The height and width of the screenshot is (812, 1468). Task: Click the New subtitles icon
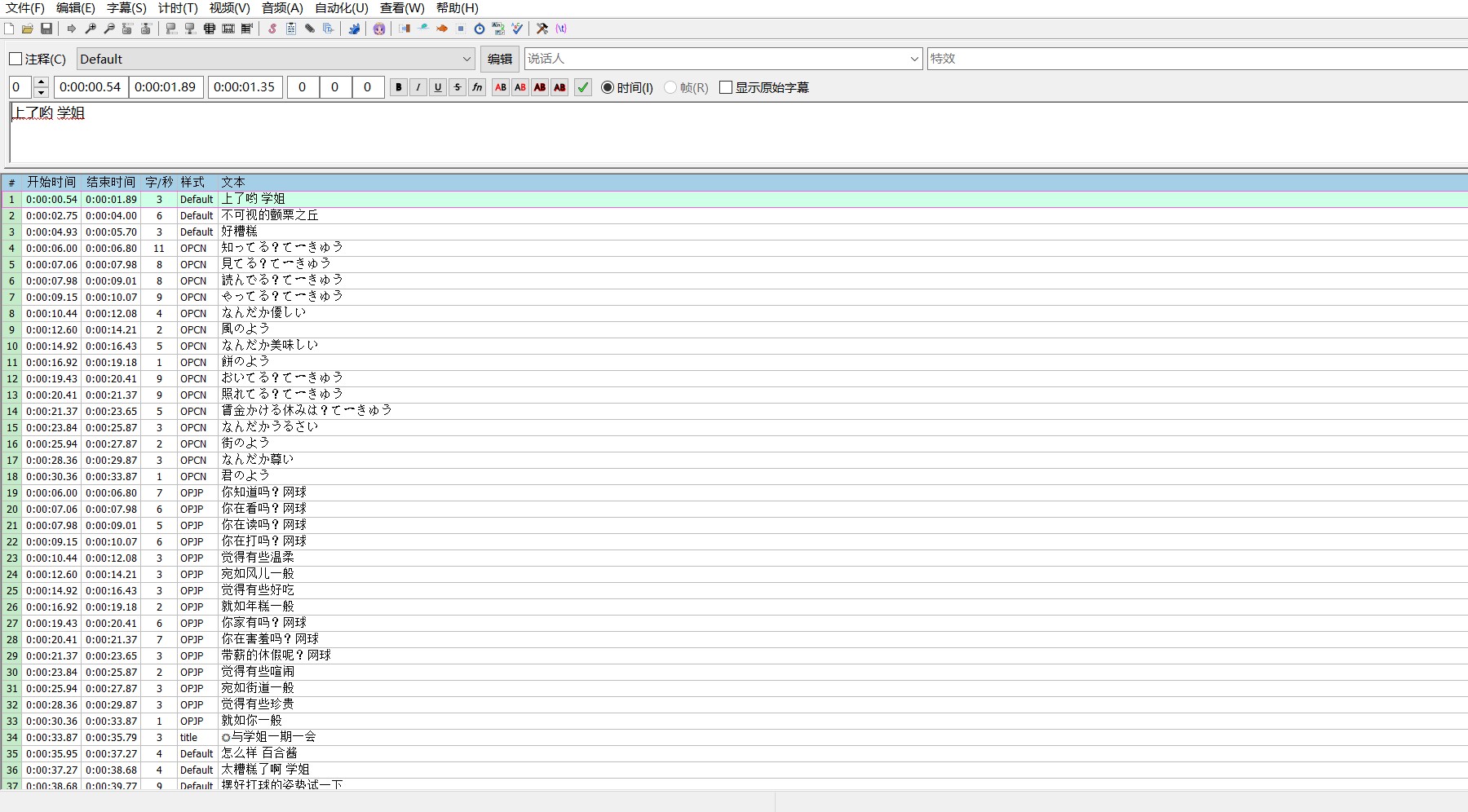(x=9, y=29)
